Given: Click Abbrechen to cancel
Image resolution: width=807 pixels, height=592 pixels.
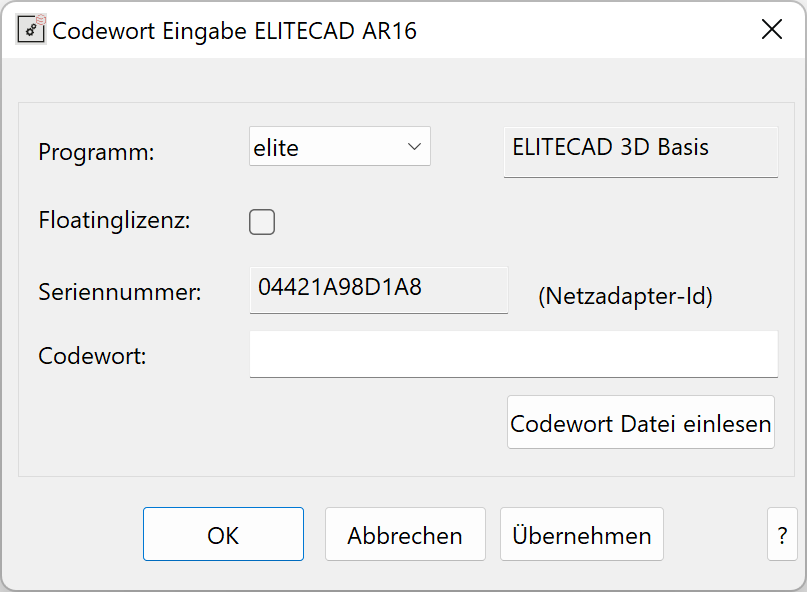Looking at the screenshot, I should [405, 534].
